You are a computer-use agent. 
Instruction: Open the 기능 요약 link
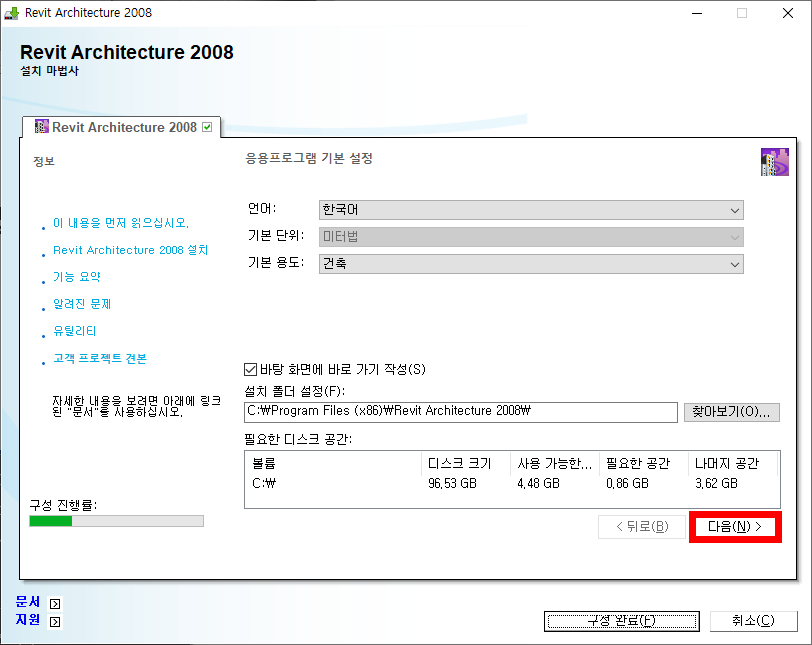coord(77,277)
